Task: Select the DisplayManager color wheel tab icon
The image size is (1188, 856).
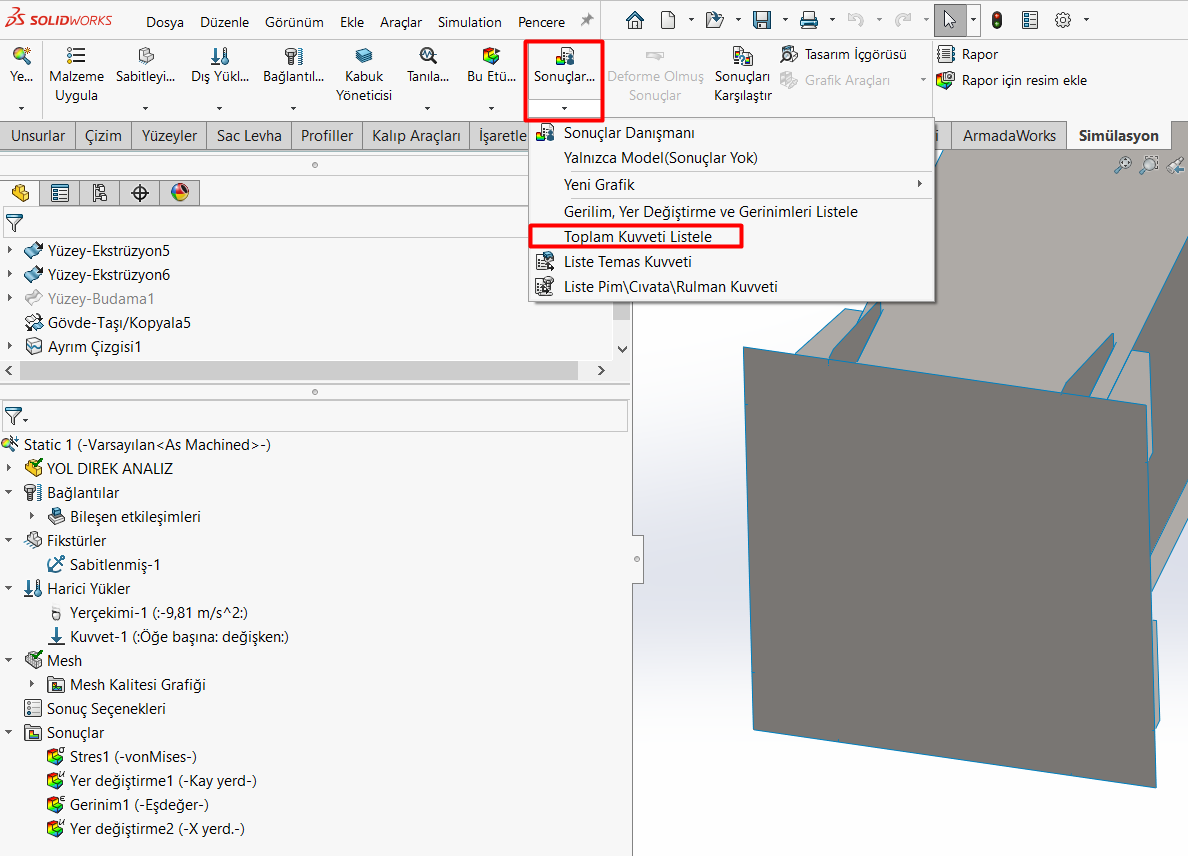Action: (x=180, y=192)
